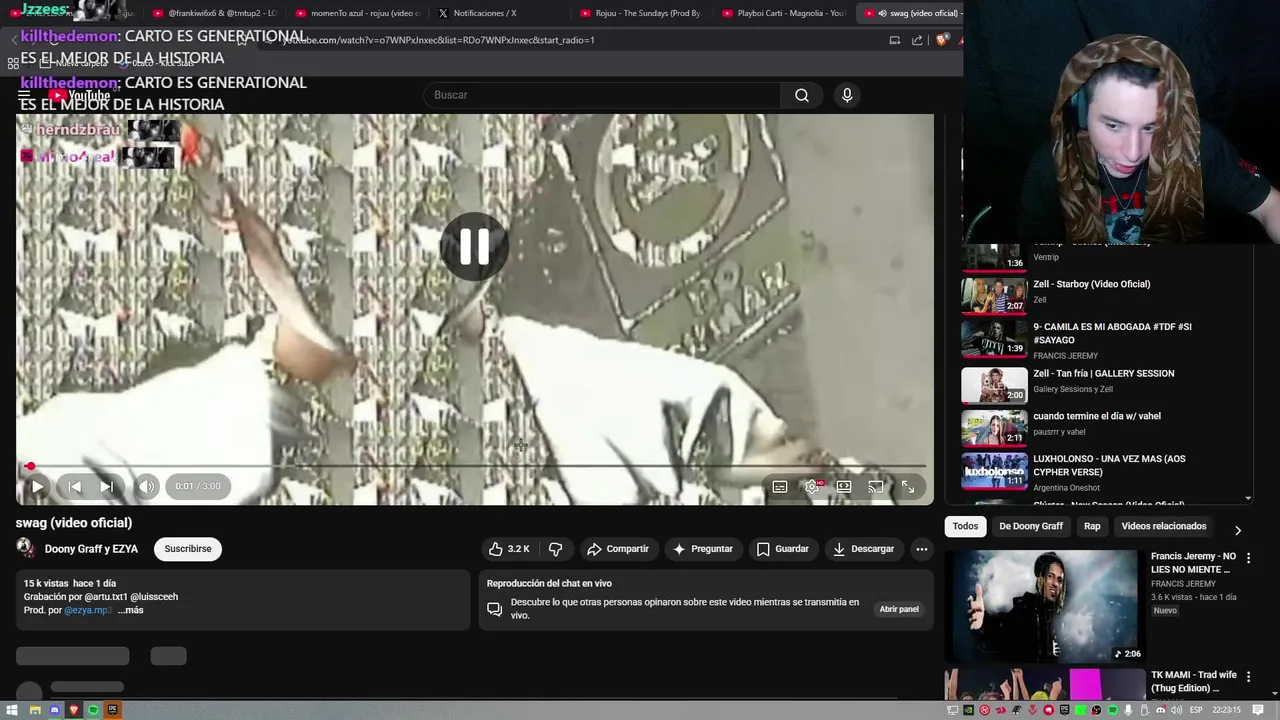Image resolution: width=1280 pixels, height=720 pixels.
Task: Mute the video volume speaker icon
Action: [x=146, y=487]
